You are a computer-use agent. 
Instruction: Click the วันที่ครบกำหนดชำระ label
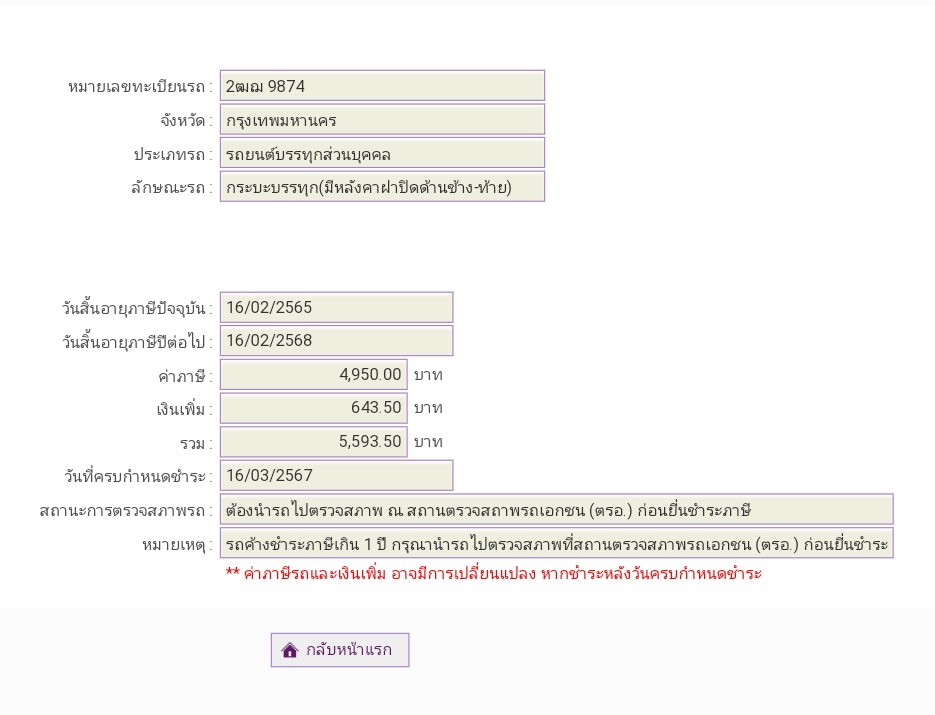pyautogui.click(x=138, y=476)
